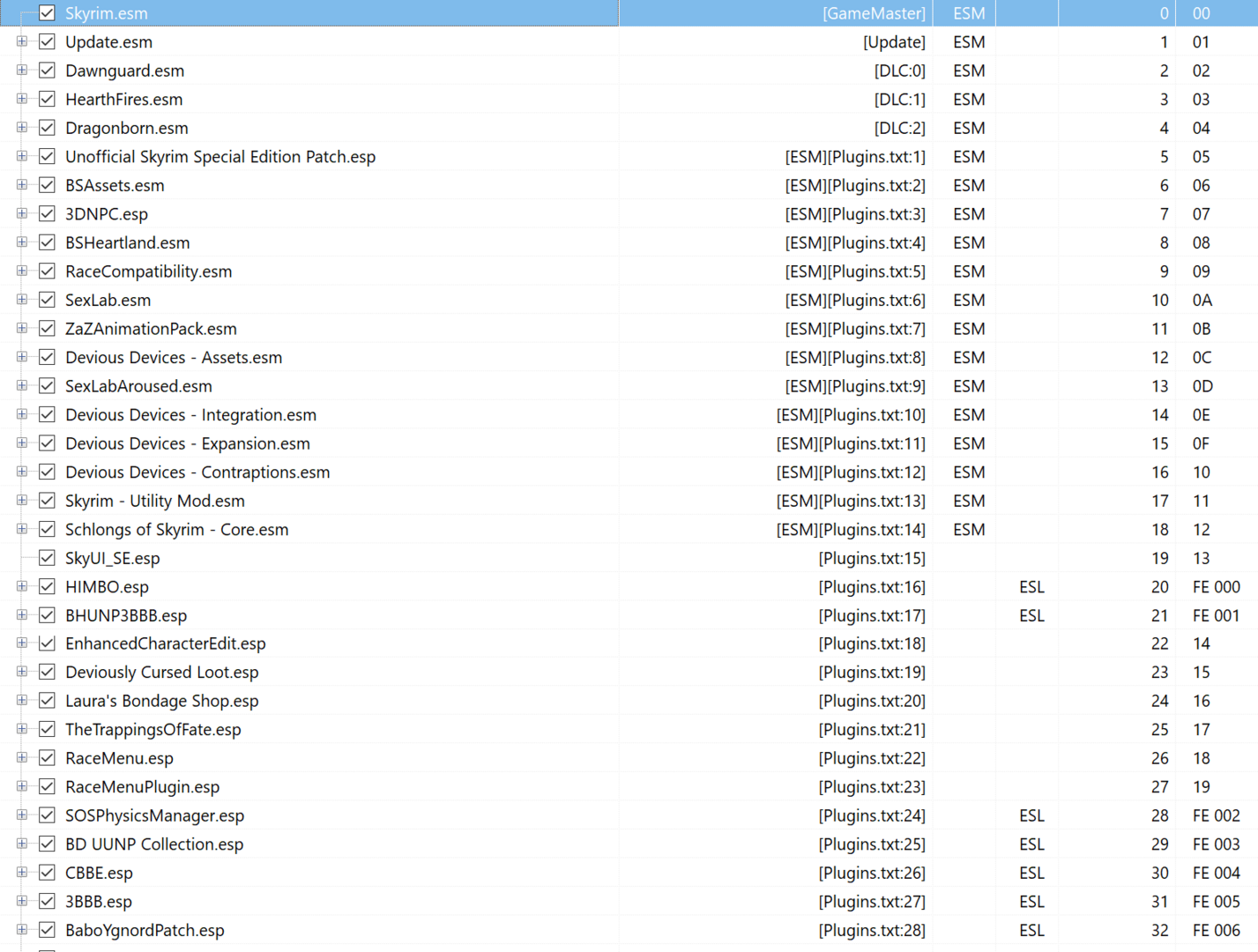Click the [GameMaster] flag cell
Screen dimensions: 1258x952
point(874,13)
